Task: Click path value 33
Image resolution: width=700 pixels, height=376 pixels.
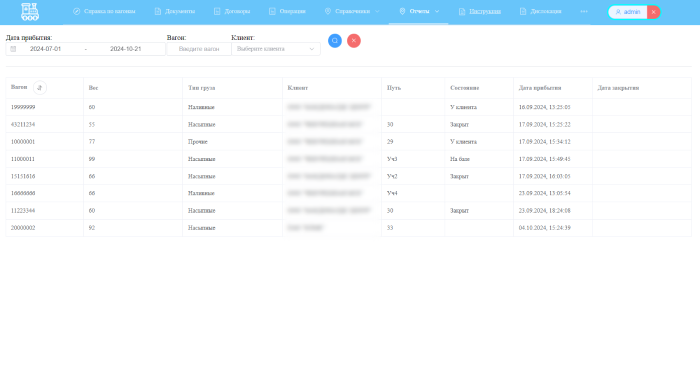Action: click(390, 228)
